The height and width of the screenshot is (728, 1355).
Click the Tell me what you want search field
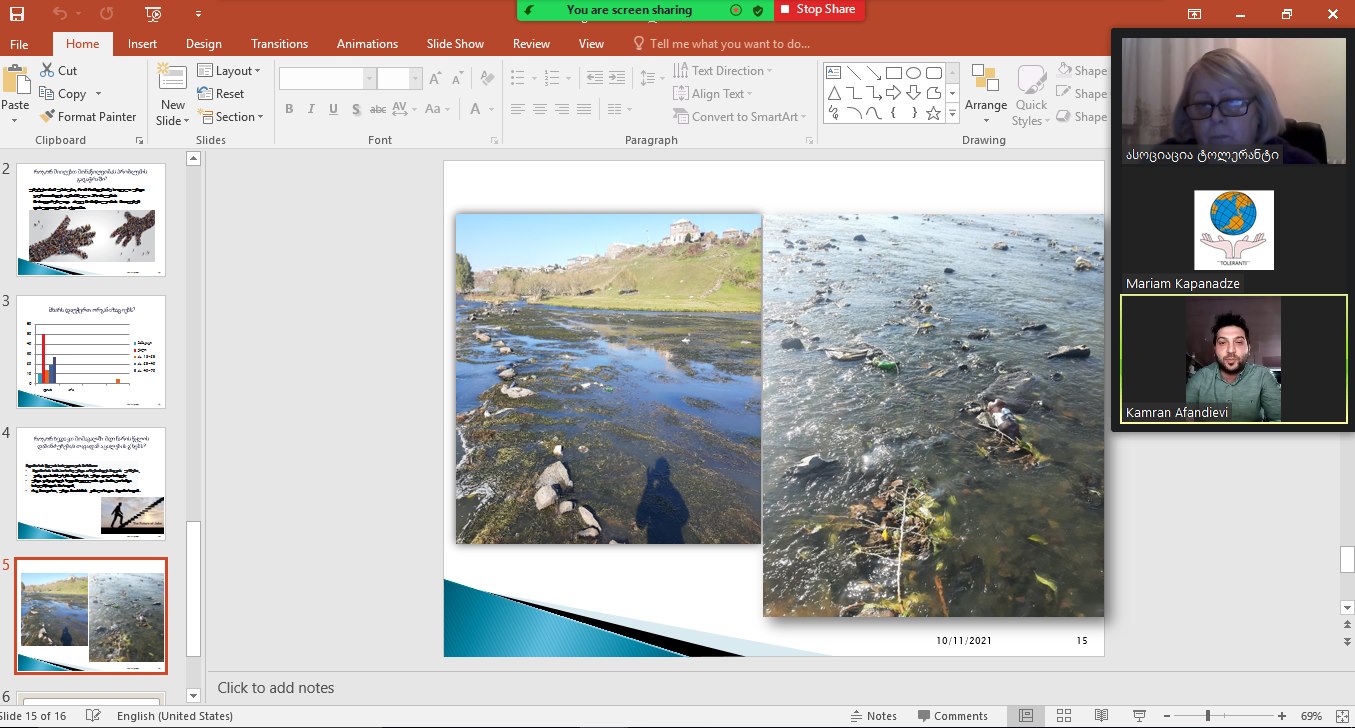pyautogui.click(x=722, y=44)
